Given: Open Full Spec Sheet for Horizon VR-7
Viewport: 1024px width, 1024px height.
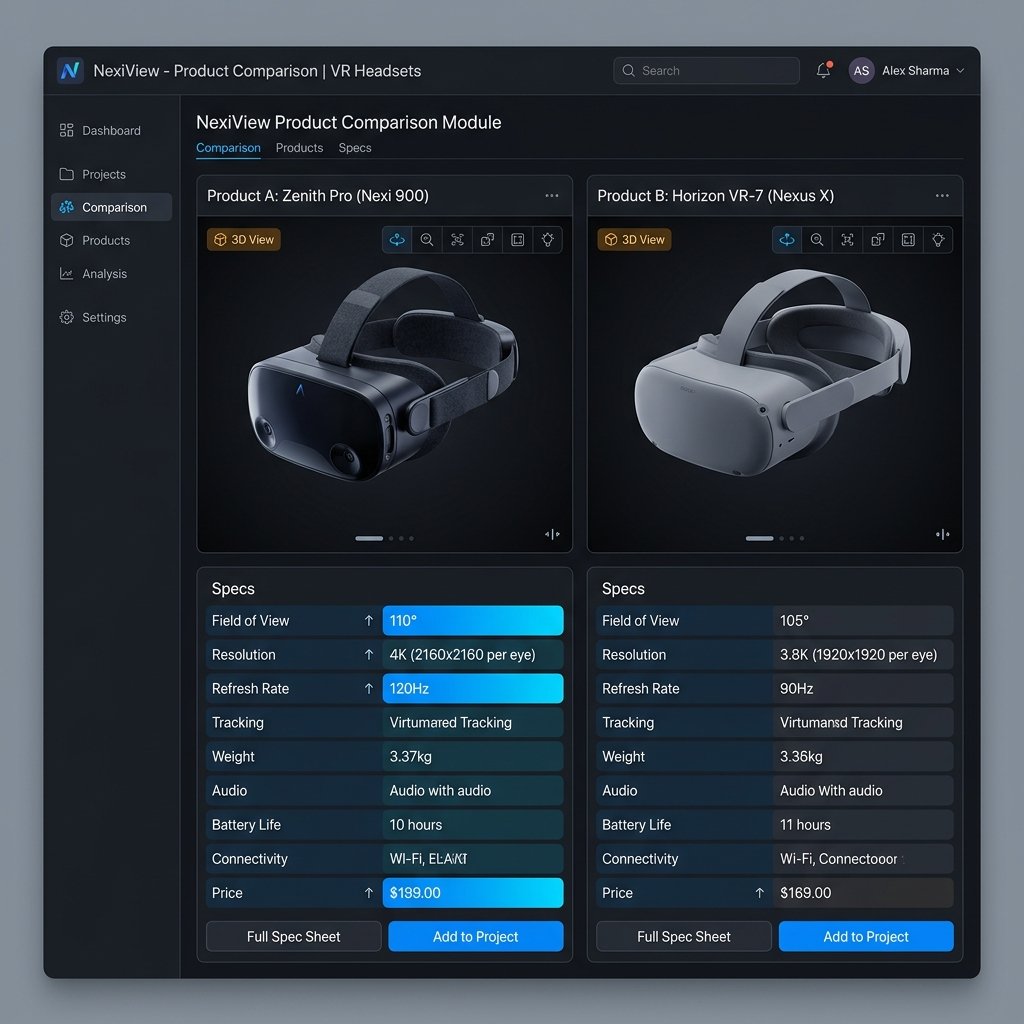Looking at the screenshot, I should 684,936.
